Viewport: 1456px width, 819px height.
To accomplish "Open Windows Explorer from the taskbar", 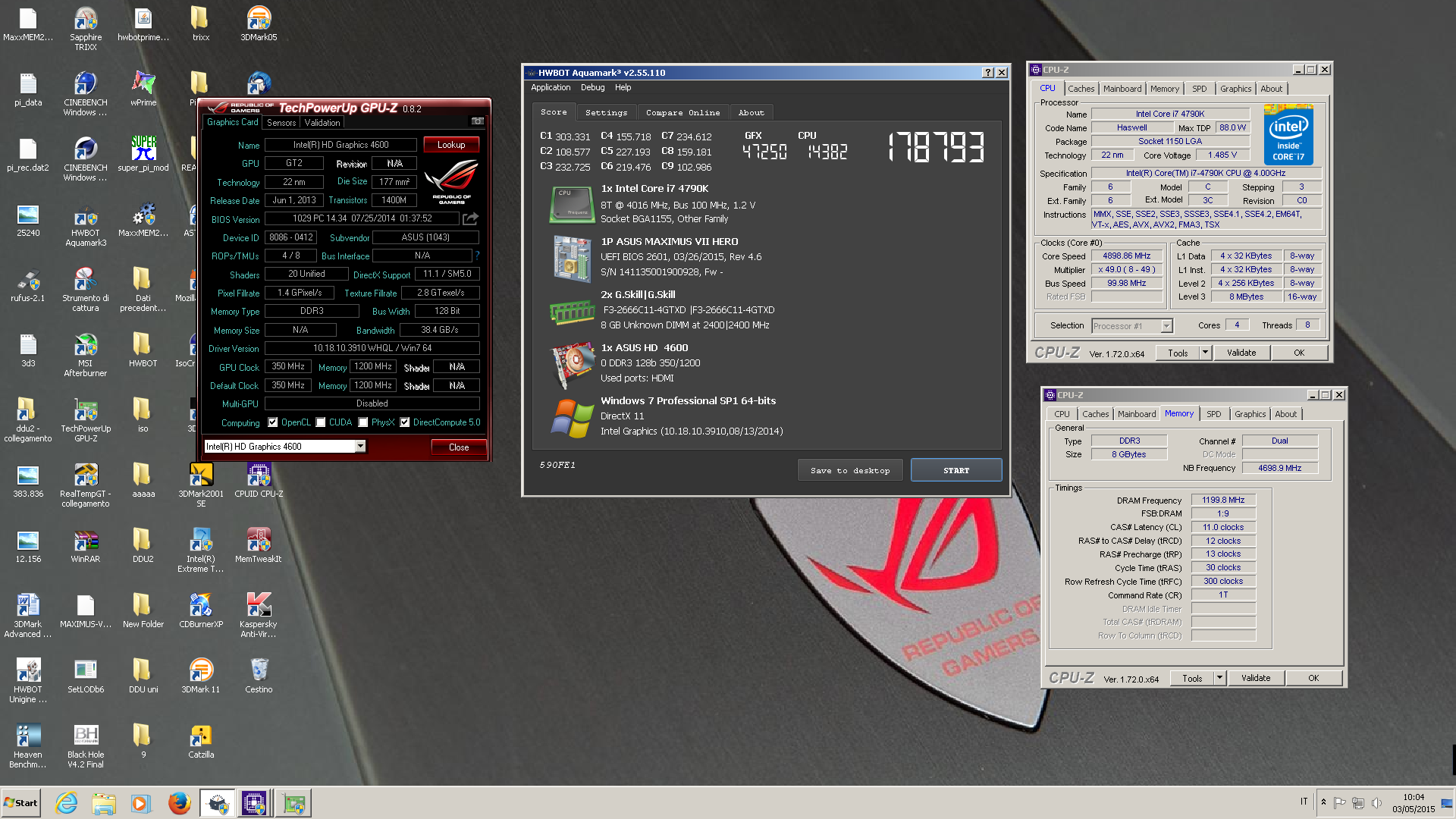I will pyautogui.click(x=104, y=803).
